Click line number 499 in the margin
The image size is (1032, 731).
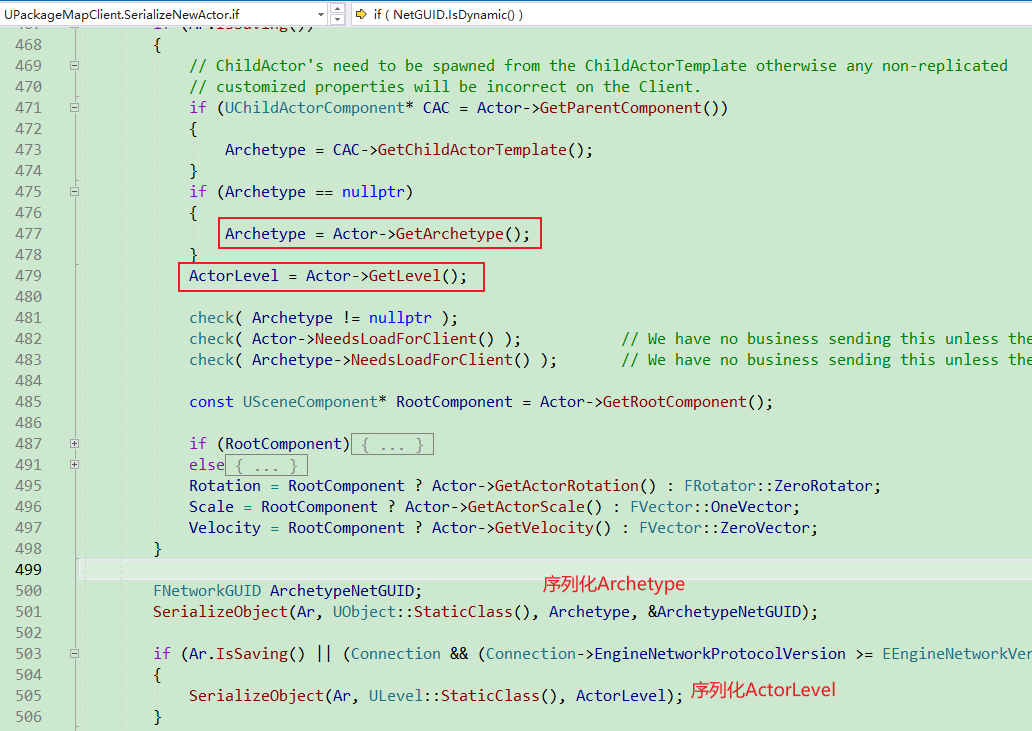[x=28, y=570]
